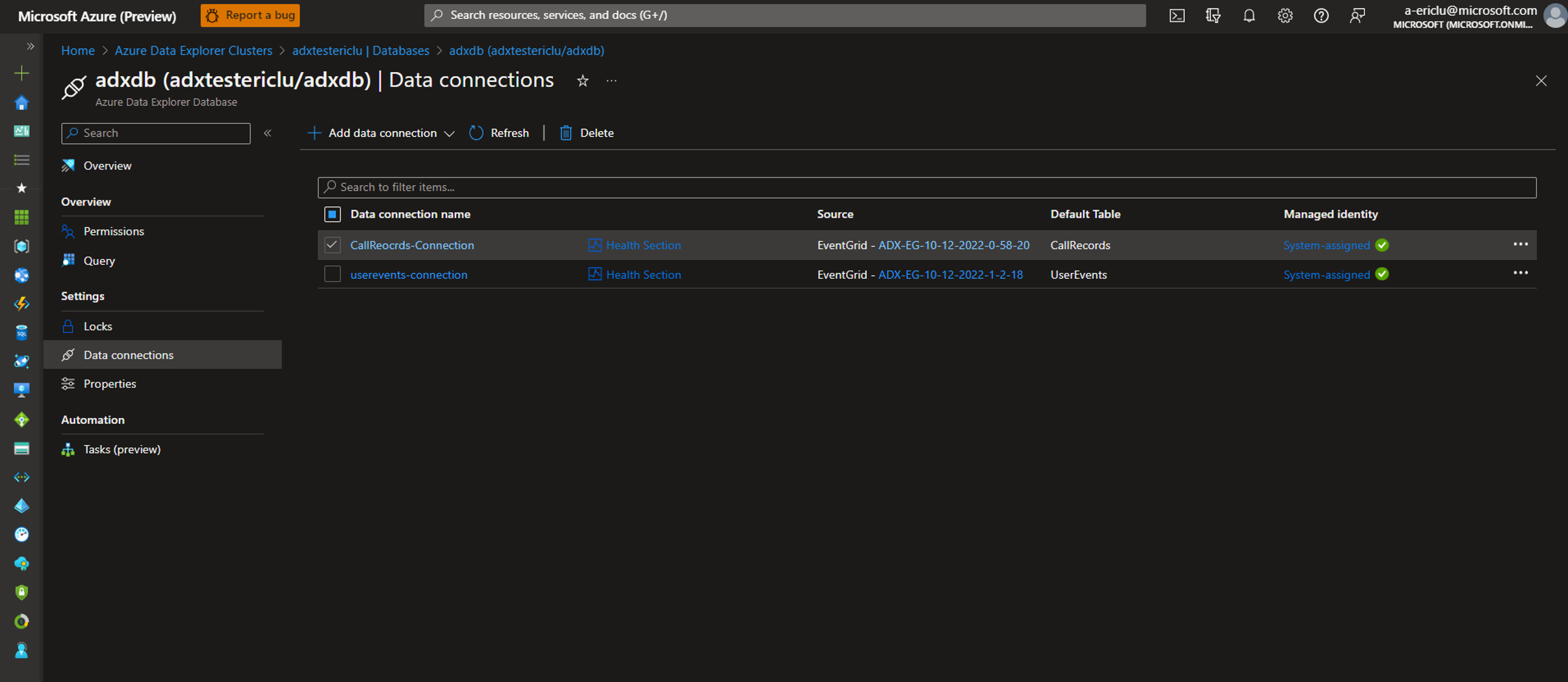Open Health Section for CallReocrds-Connection

pyautogui.click(x=634, y=245)
